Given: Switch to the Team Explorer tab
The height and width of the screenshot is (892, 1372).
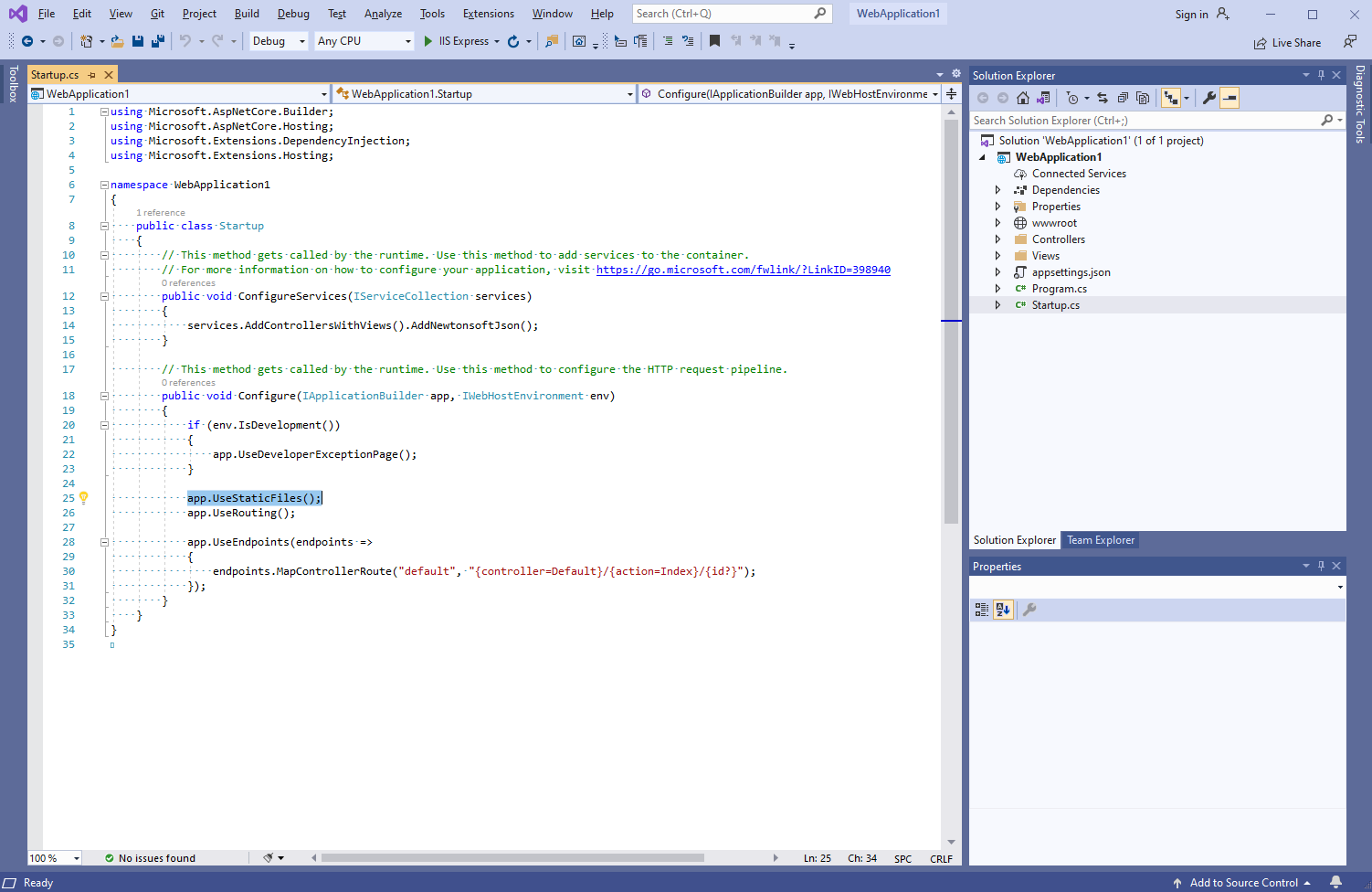Looking at the screenshot, I should [x=1100, y=540].
